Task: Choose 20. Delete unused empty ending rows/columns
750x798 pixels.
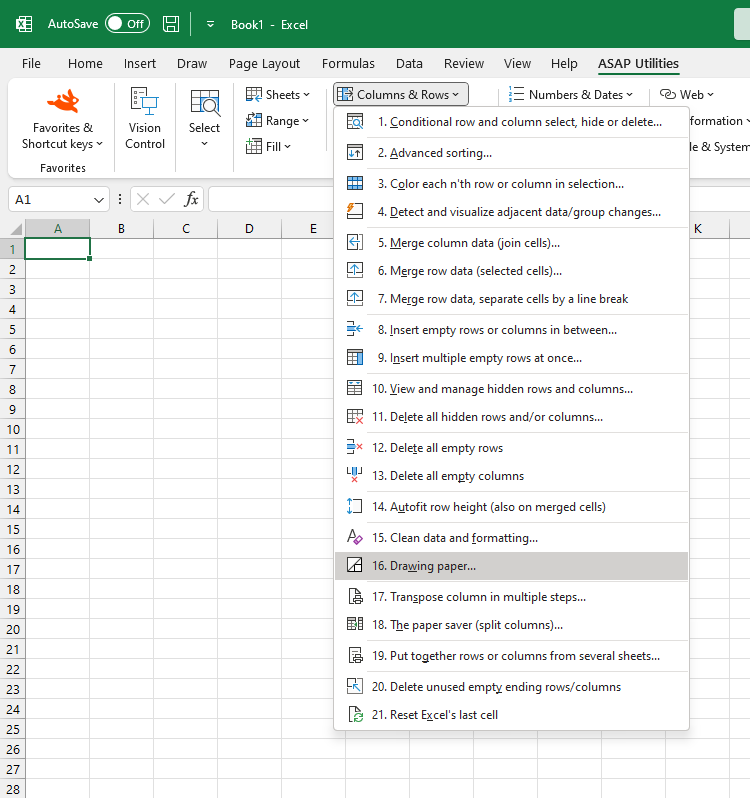Action: click(x=511, y=687)
